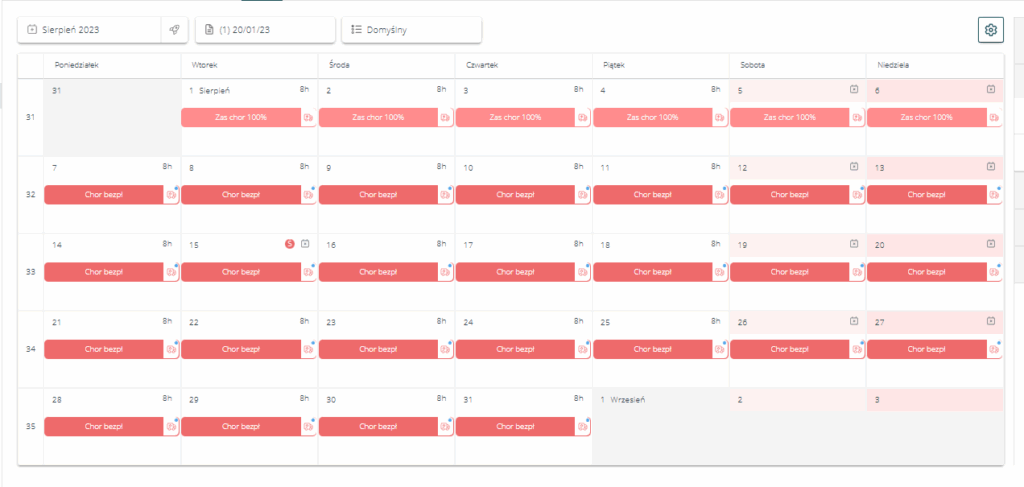Click the rocket icon beside Sierpień 2023

(x=174, y=30)
